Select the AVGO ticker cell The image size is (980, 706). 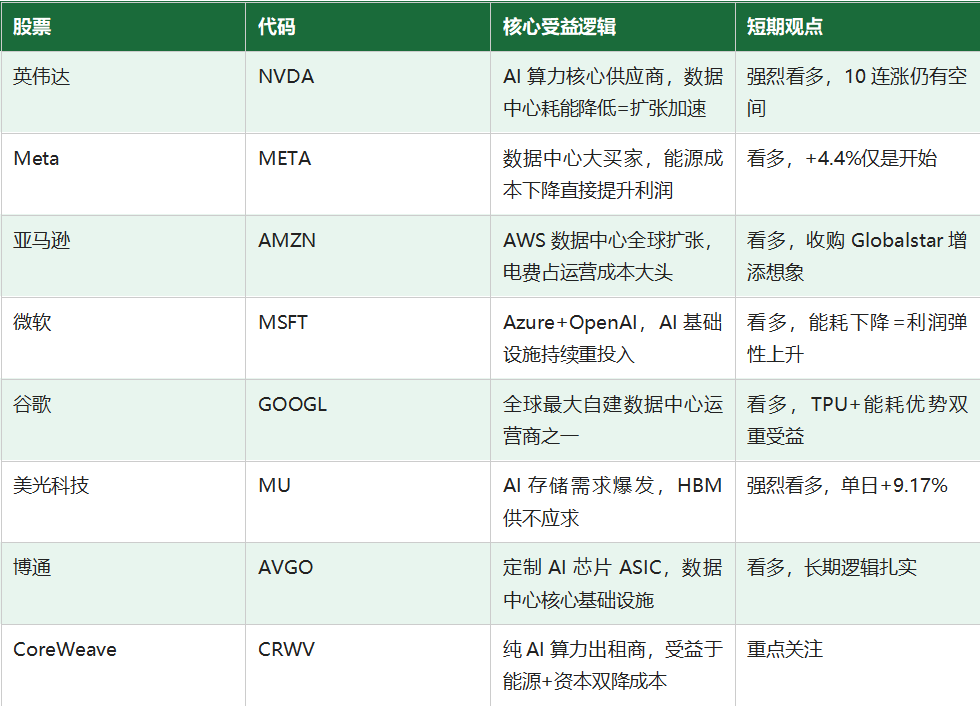(x=368, y=584)
